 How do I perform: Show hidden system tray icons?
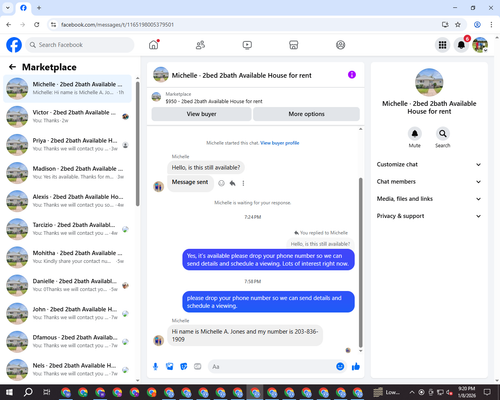(412, 392)
